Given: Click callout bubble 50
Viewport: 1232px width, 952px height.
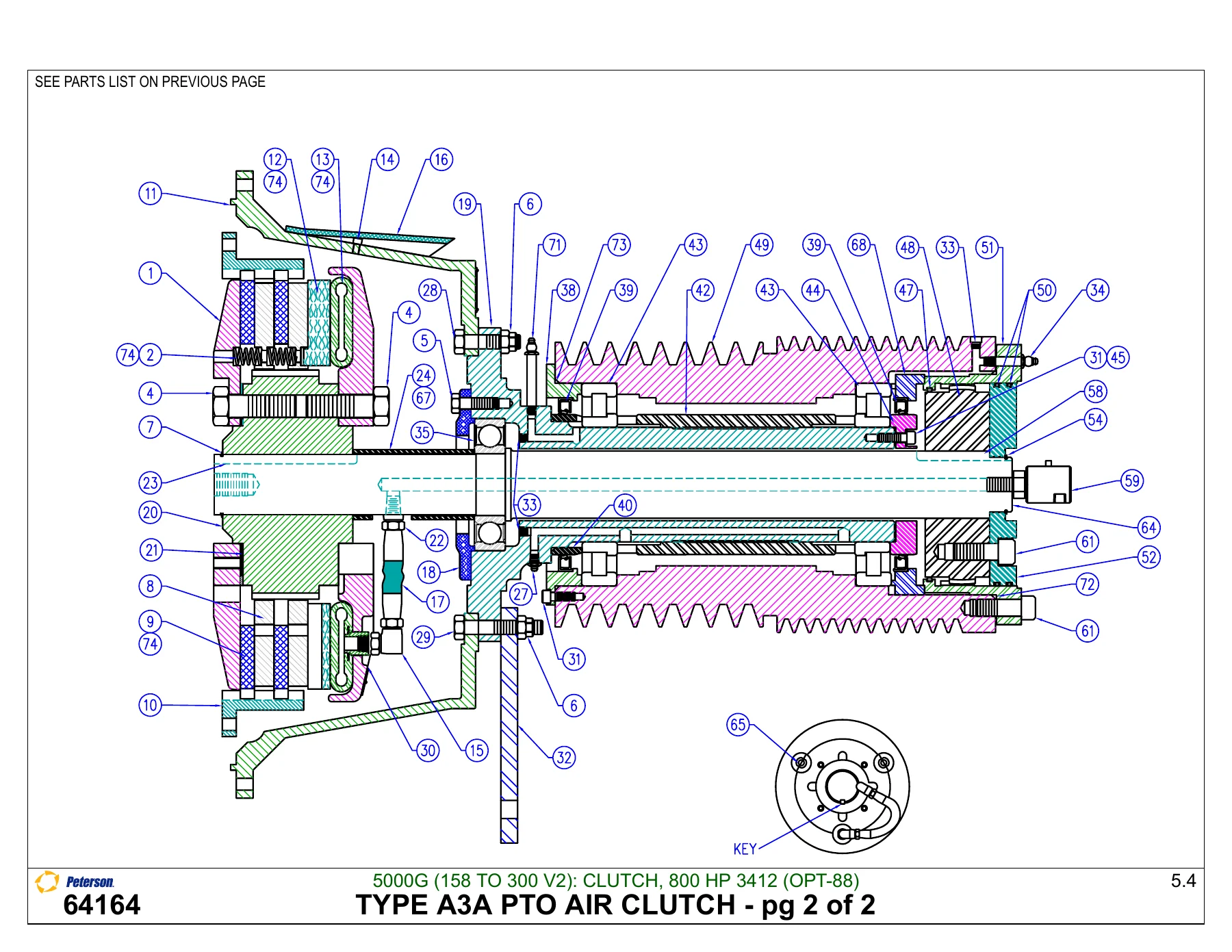Looking at the screenshot, I should pyautogui.click(x=1044, y=290).
